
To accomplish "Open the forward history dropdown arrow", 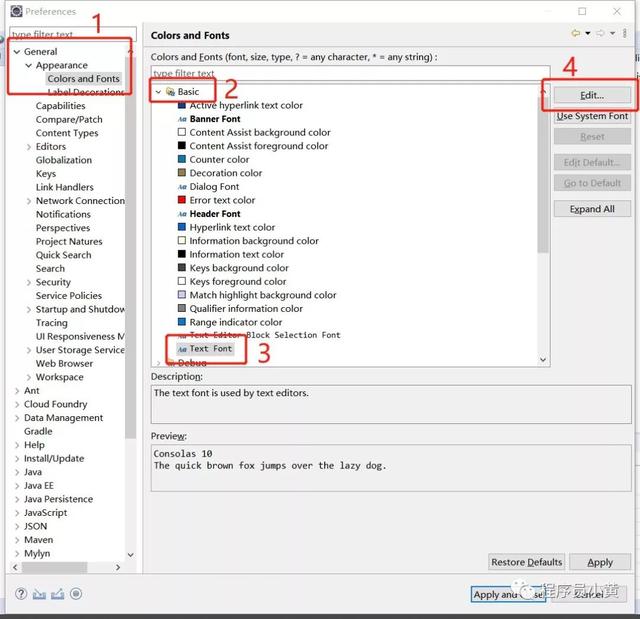I will (612, 33).
